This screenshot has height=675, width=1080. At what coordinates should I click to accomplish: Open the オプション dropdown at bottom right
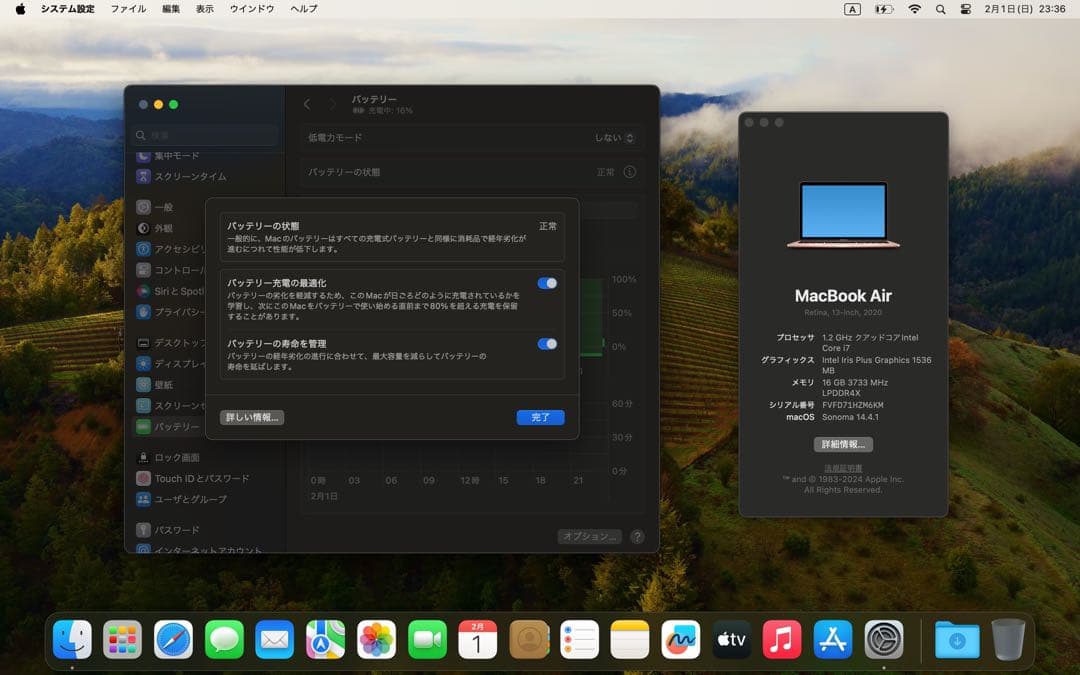589,536
